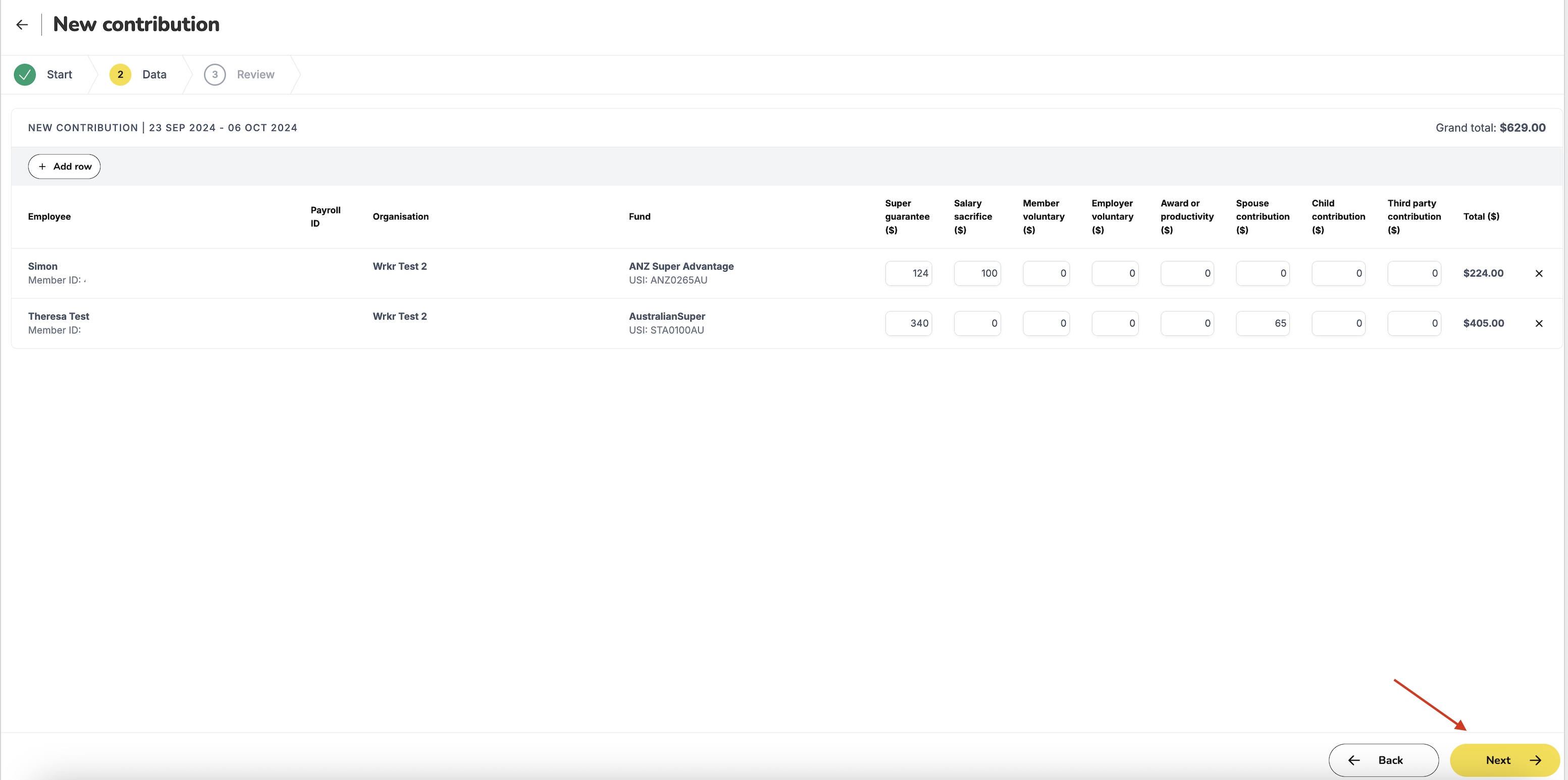Viewport: 1568px width, 780px height.
Task: Switch to the Review step
Action: point(255,74)
